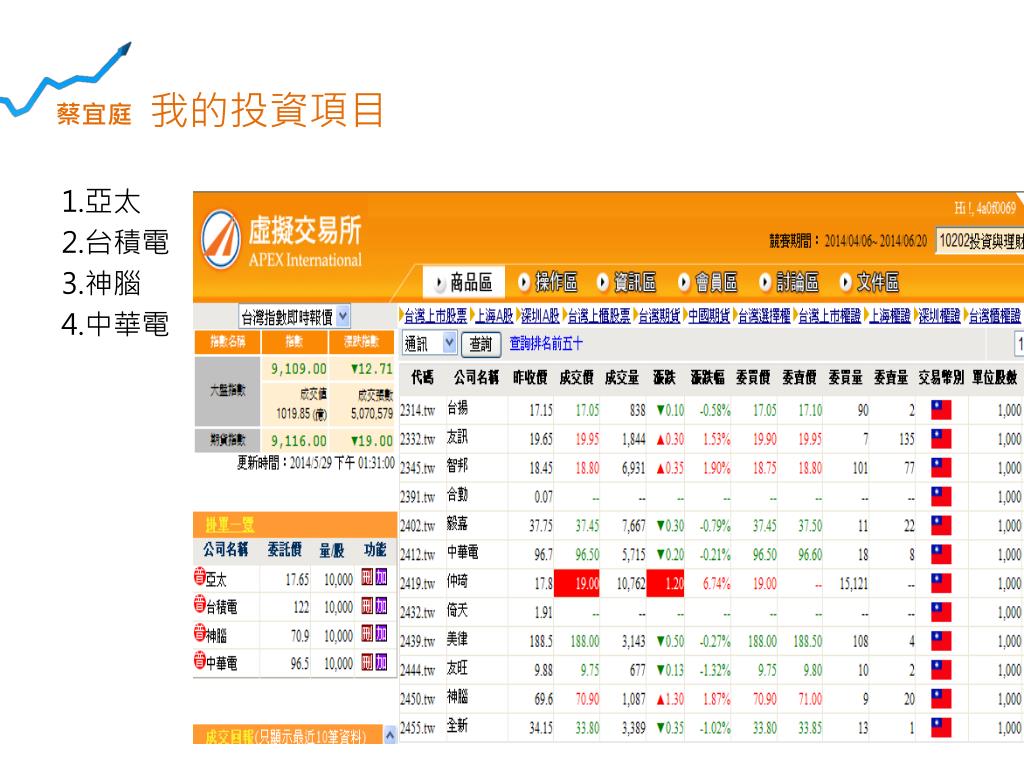Add to 亞太 order with 加 icon
The height and width of the screenshot is (768, 1024).
coord(381,577)
